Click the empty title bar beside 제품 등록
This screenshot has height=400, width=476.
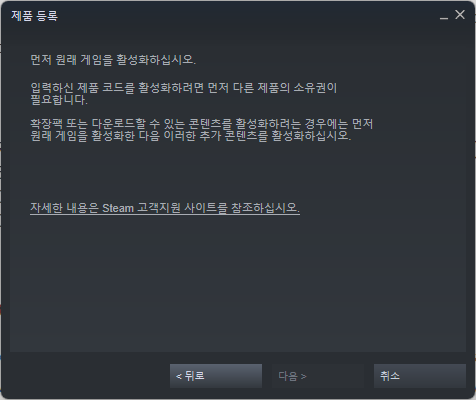(247, 15)
